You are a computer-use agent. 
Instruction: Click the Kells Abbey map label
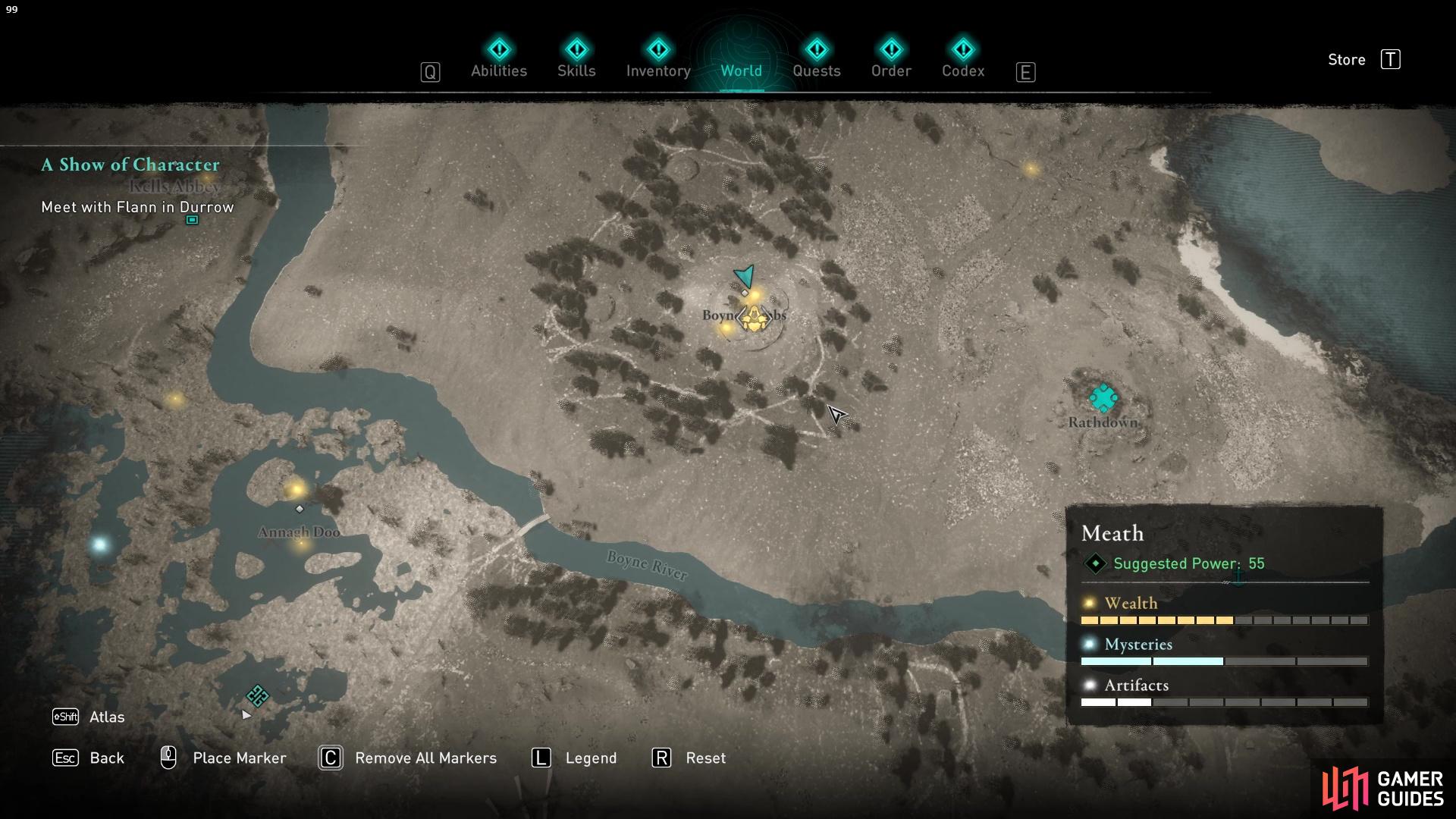click(x=175, y=186)
